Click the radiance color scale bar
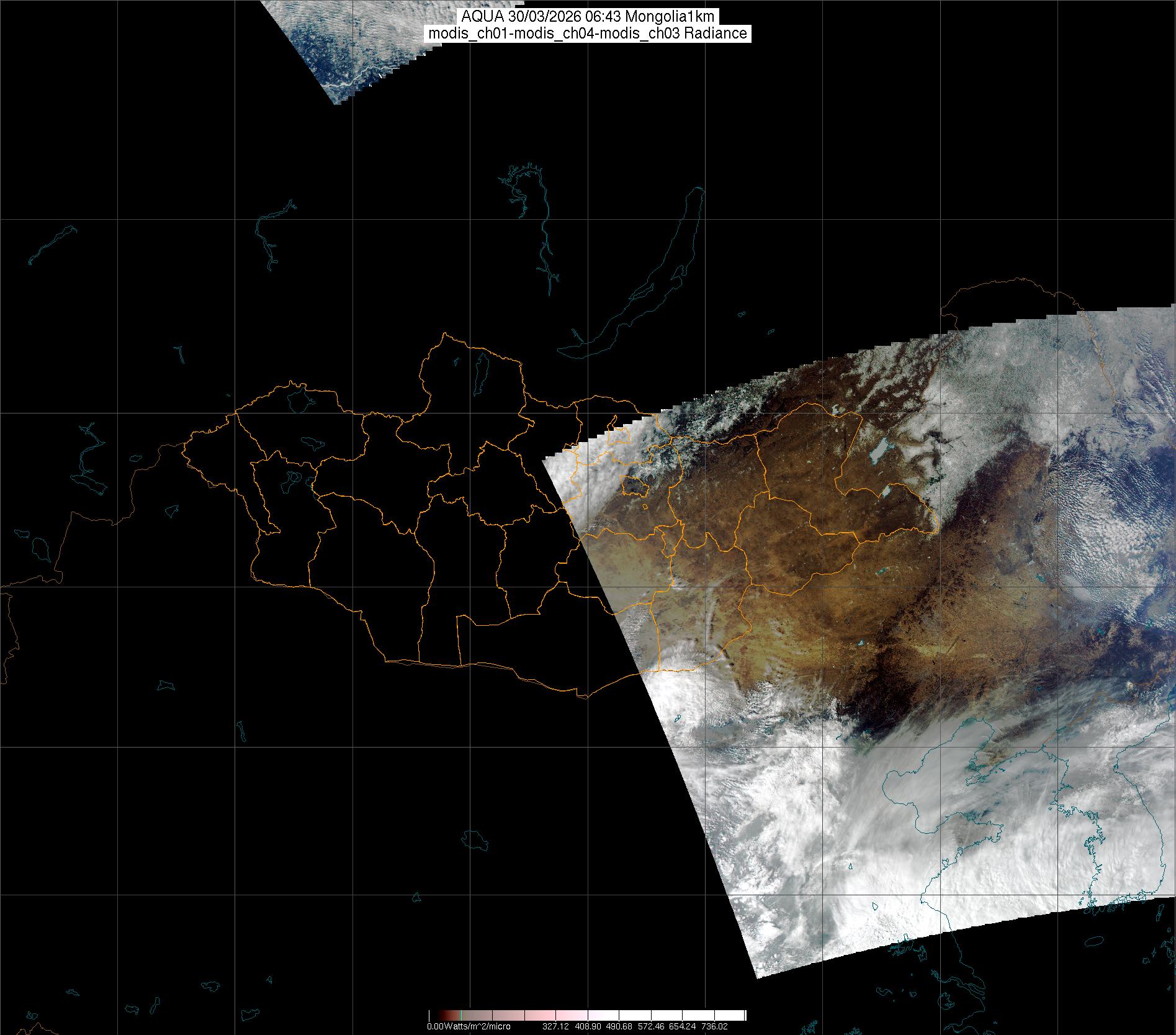The height and width of the screenshot is (1035, 1176). 587,1016
